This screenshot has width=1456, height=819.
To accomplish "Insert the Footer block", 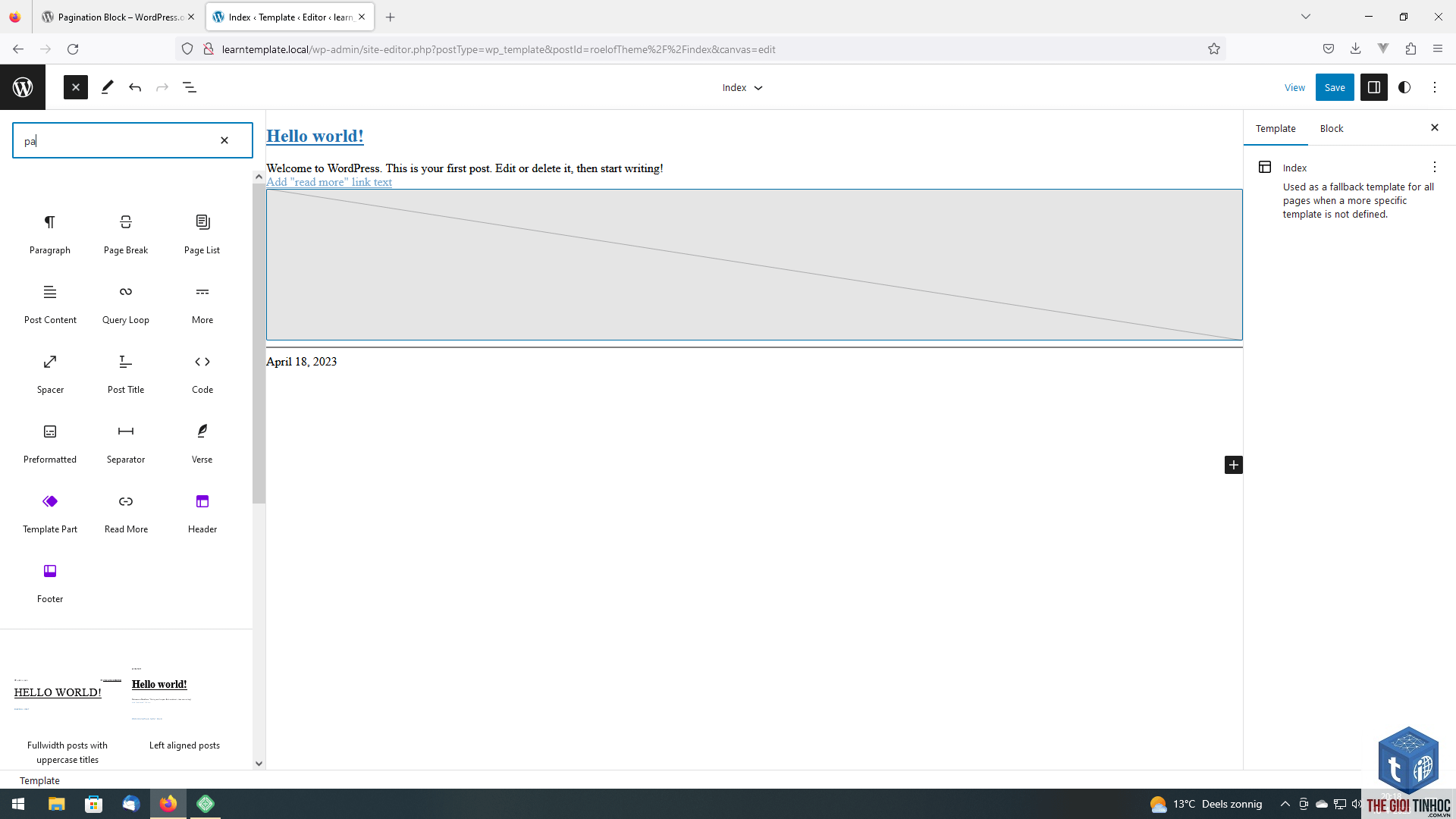I will pos(50,582).
